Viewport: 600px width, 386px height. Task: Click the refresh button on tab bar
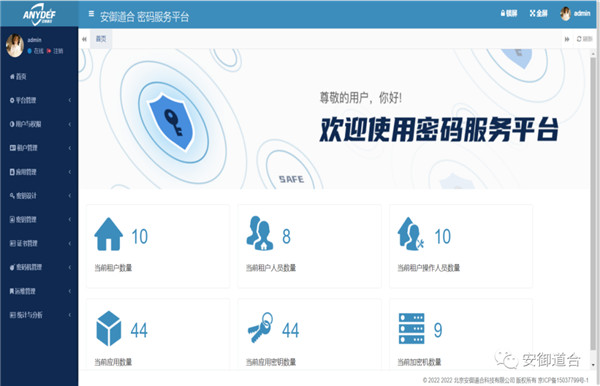[x=584, y=39]
